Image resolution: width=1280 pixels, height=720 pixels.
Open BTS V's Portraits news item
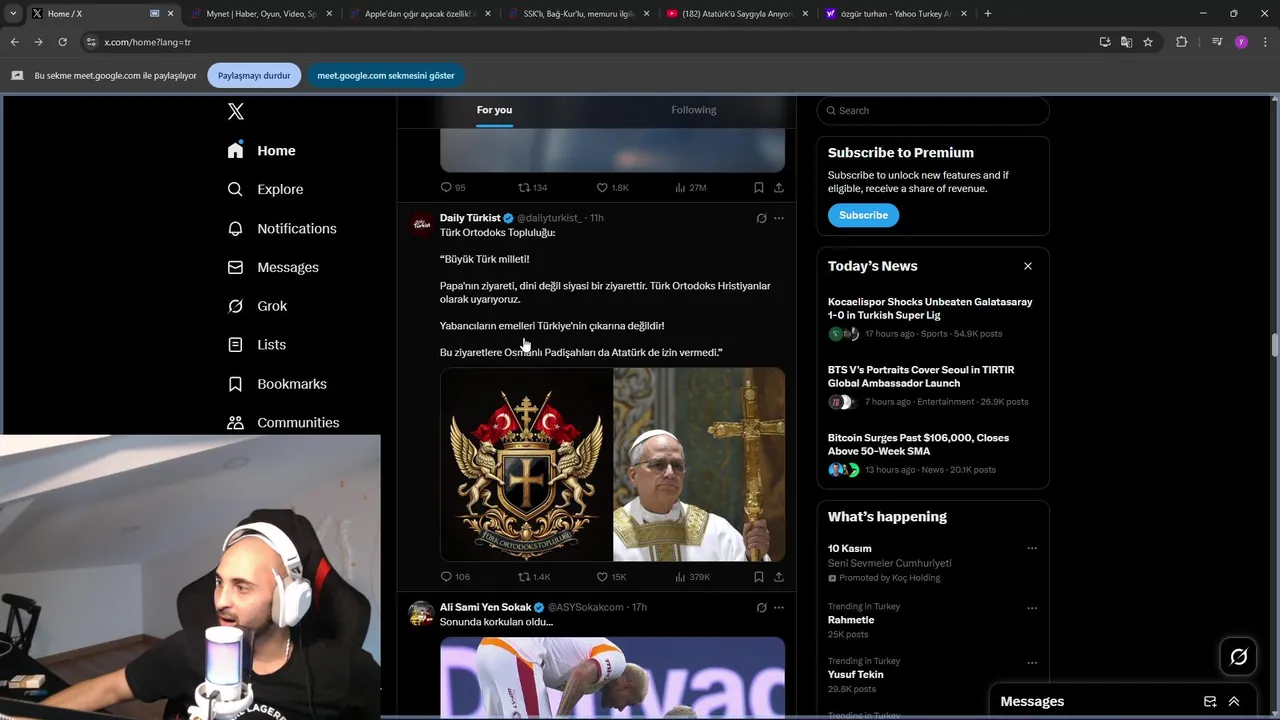point(921,376)
